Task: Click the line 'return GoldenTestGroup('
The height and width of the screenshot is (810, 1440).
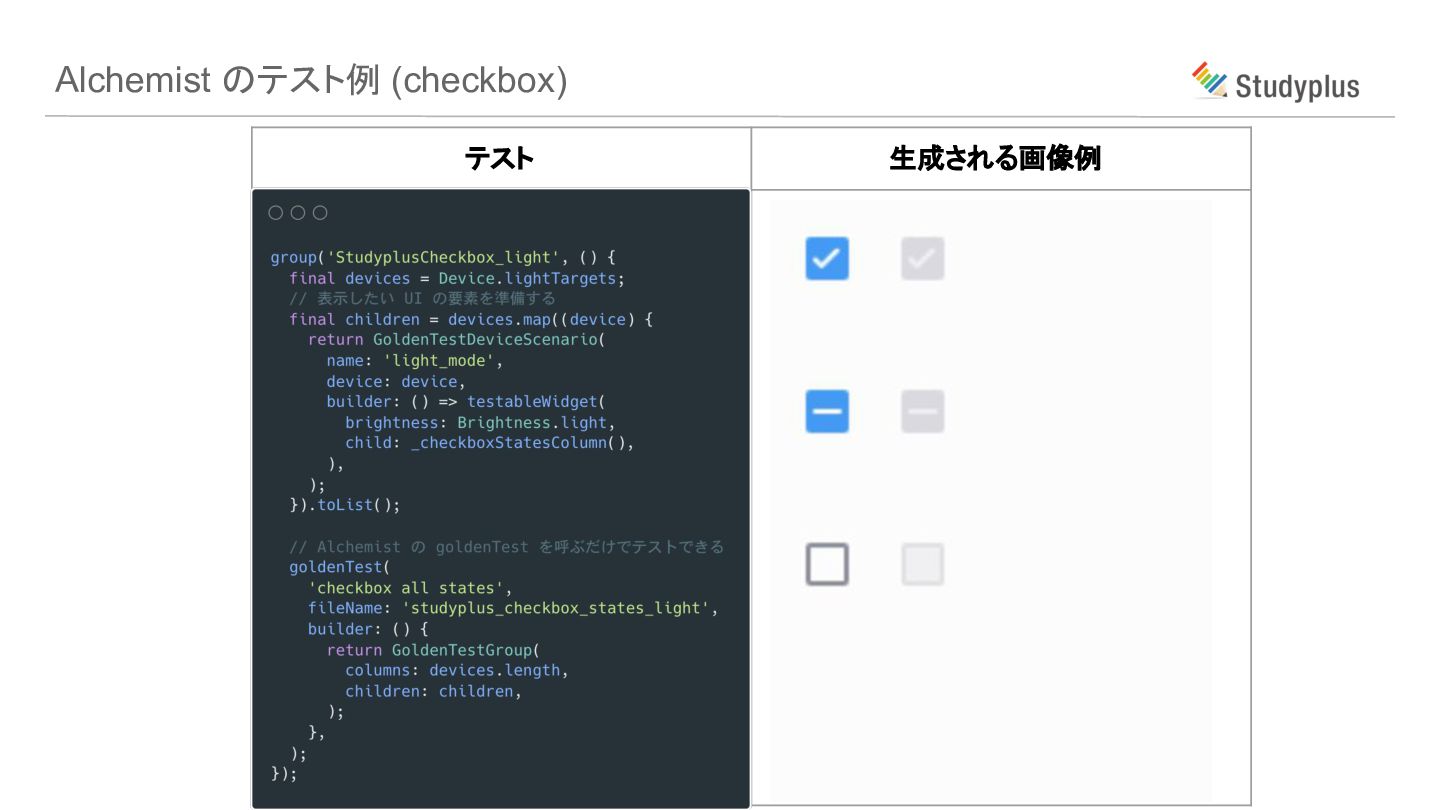Action: 433,650
